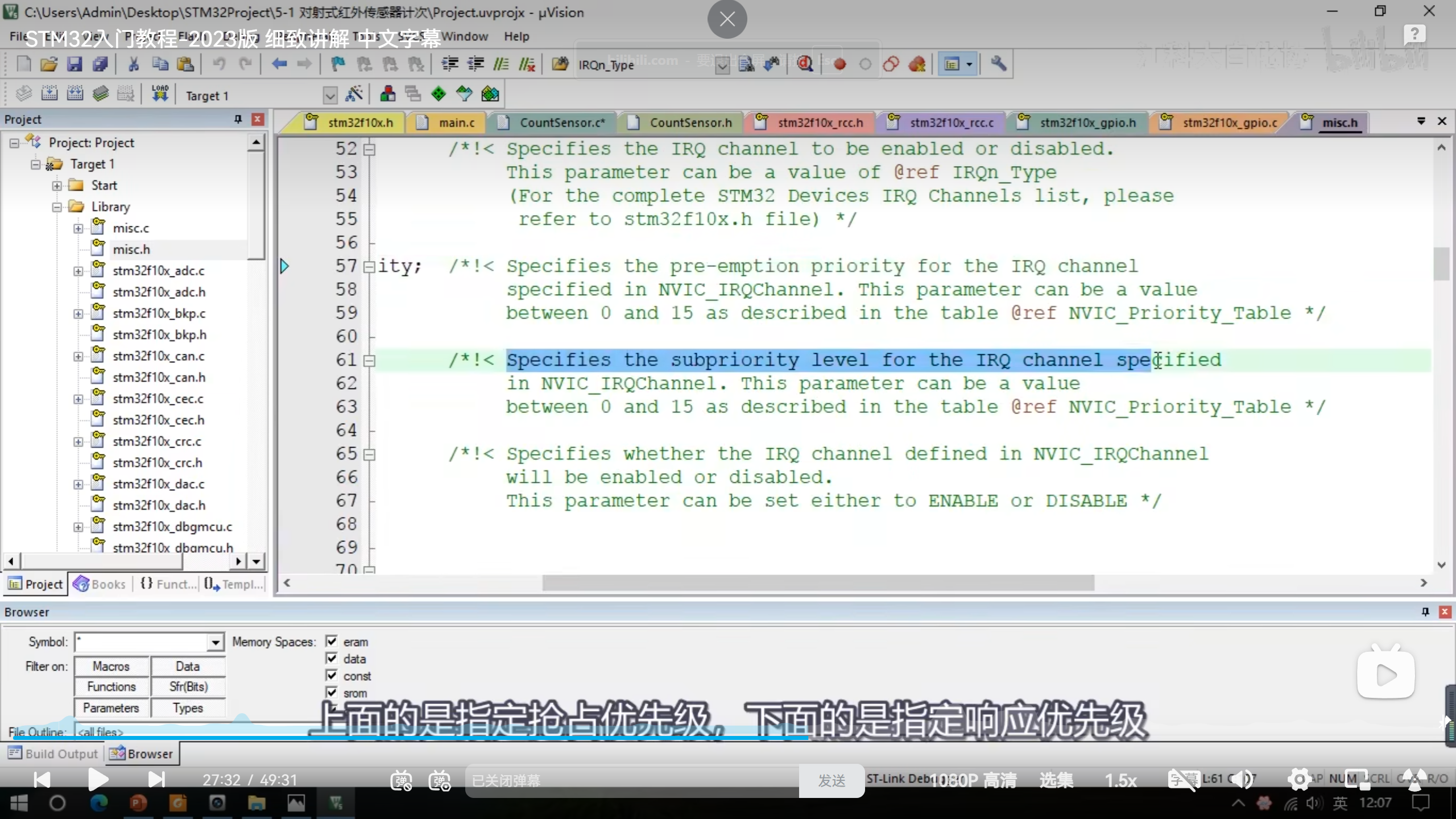Click the Insert Breakpoint red dot icon

coord(839,64)
